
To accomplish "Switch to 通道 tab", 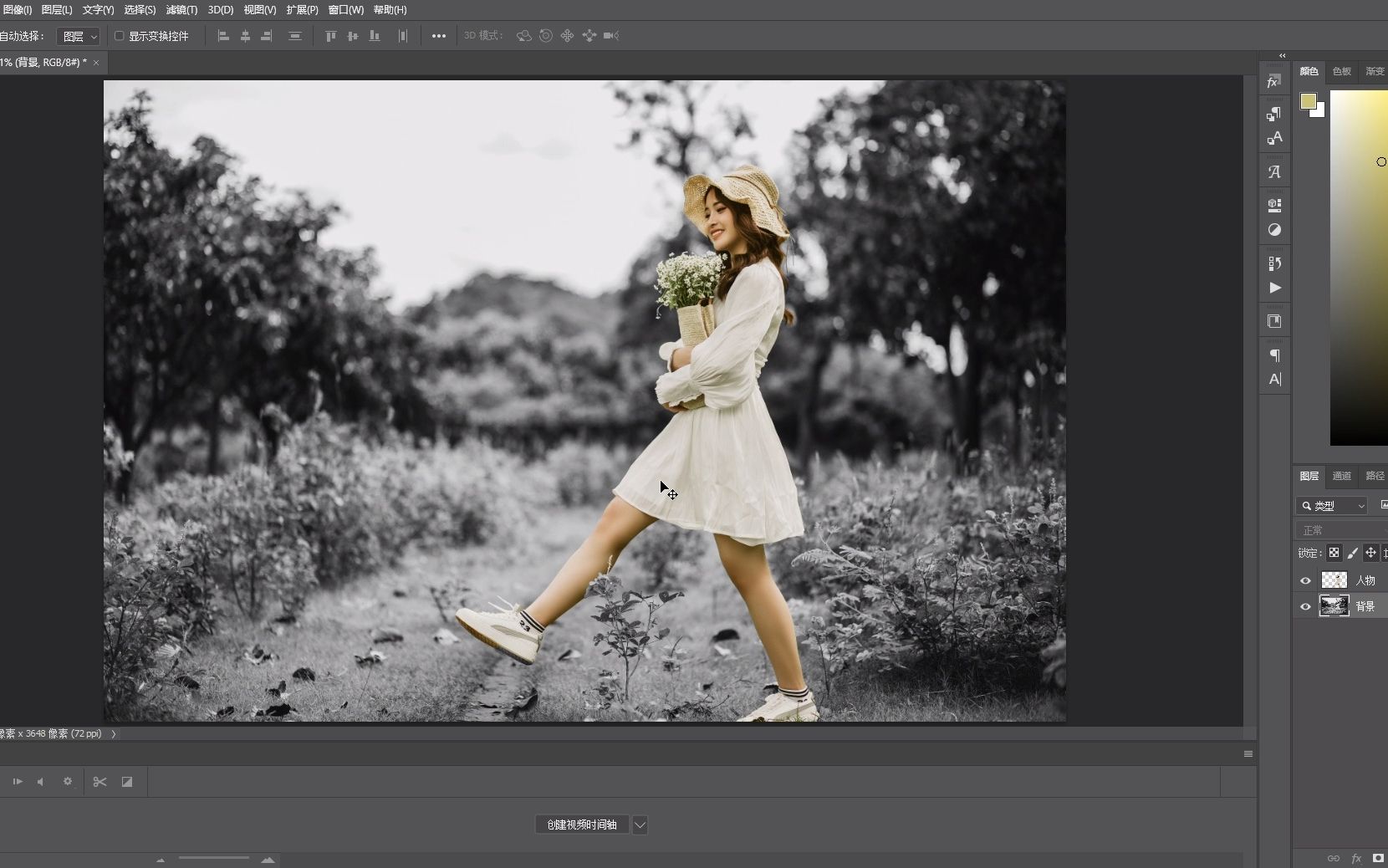I will (x=1342, y=476).
